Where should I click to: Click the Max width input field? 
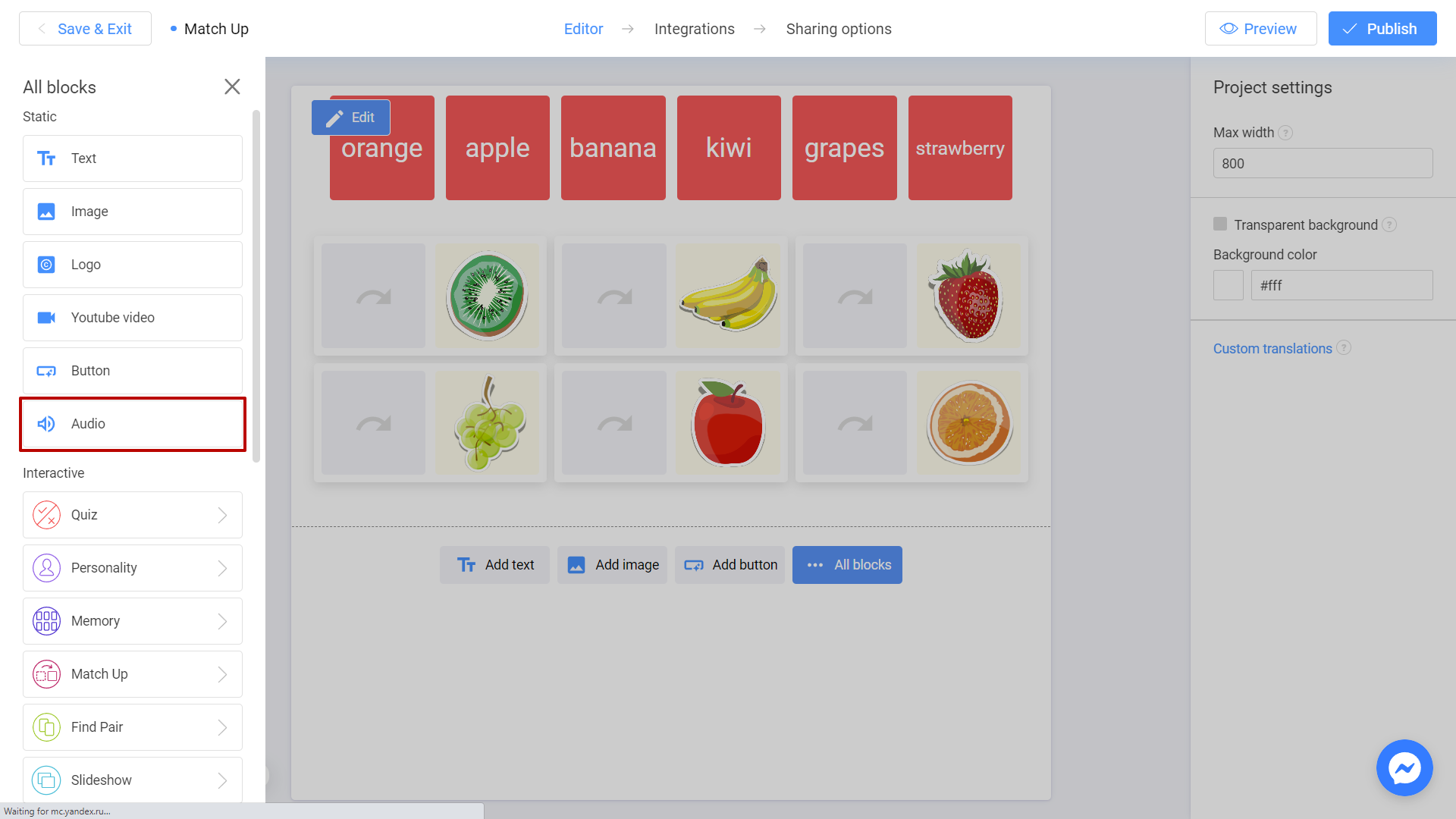click(x=1322, y=162)
